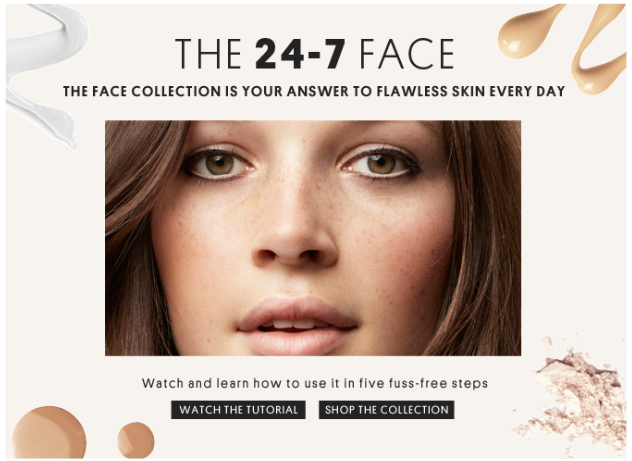Click the beige foundation droplet graphic
This screenshot has height=461, width=632.
point(528,30)
